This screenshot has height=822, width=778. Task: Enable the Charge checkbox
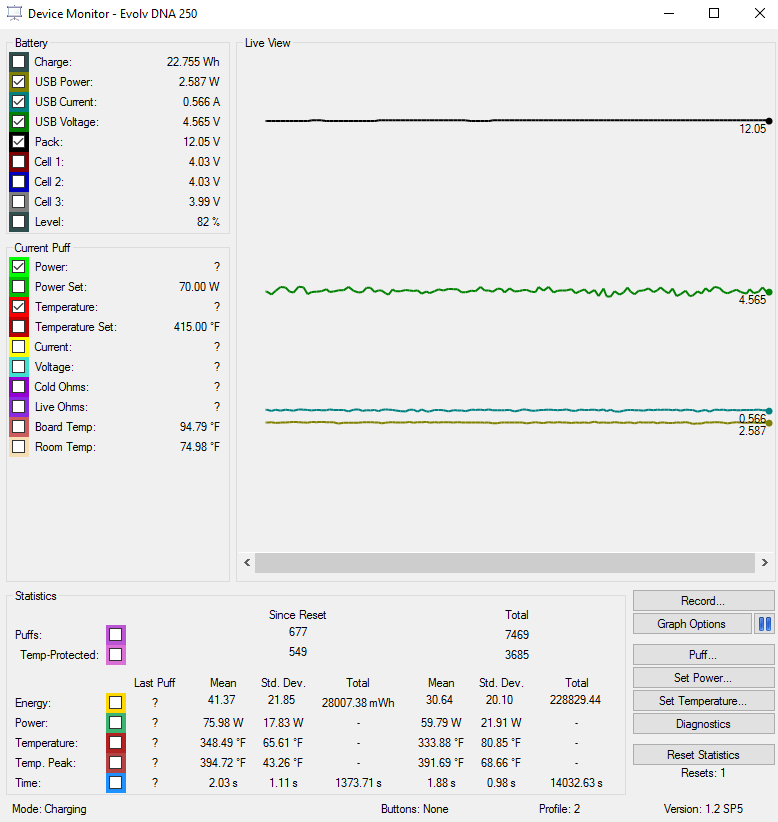19,62
